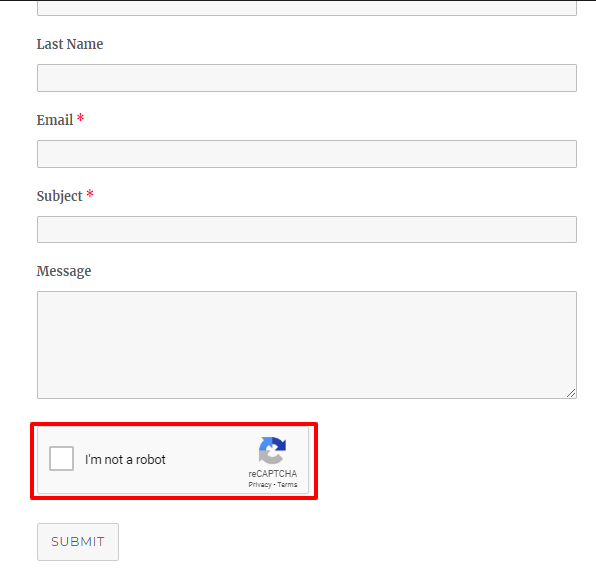
Task: Click the Email field label
Action: [55, 120]
